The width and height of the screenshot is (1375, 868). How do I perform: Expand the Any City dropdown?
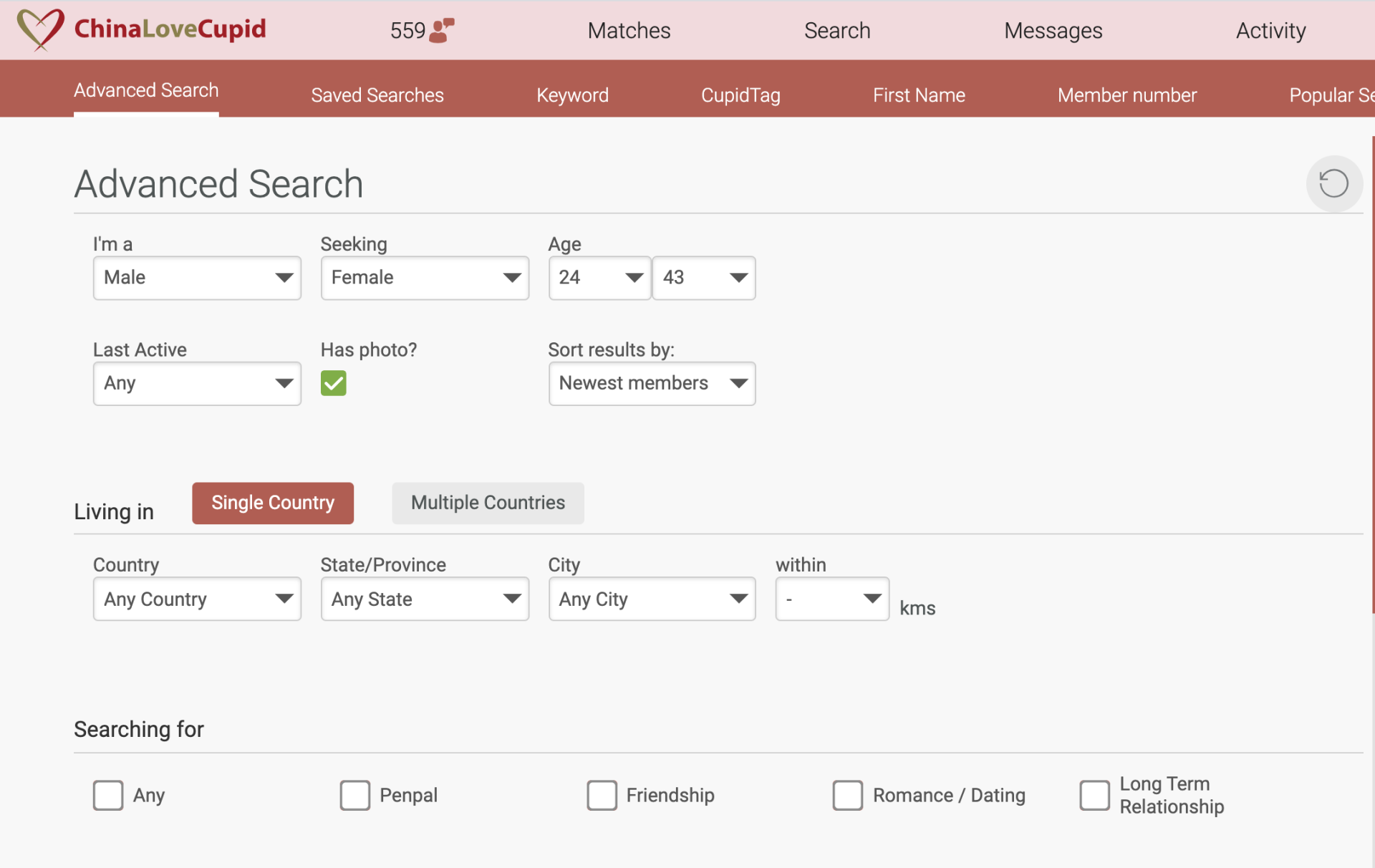738,599
